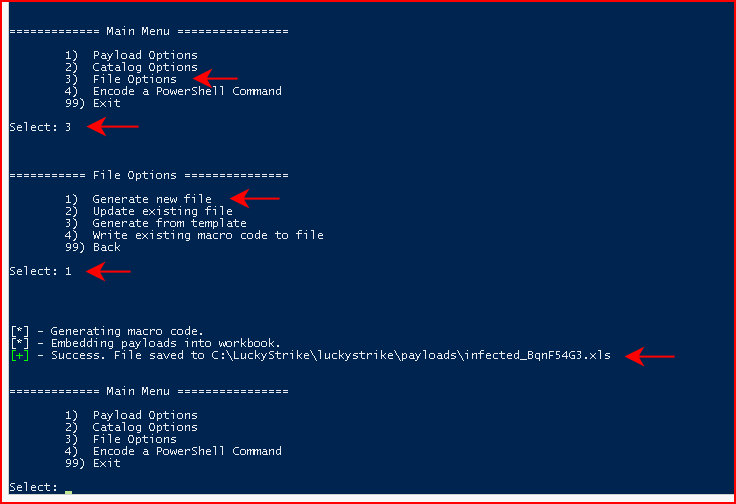The image size is (736, 504).
Task: Select Payload Options in top Main Menu
Action: coord(145,55)
